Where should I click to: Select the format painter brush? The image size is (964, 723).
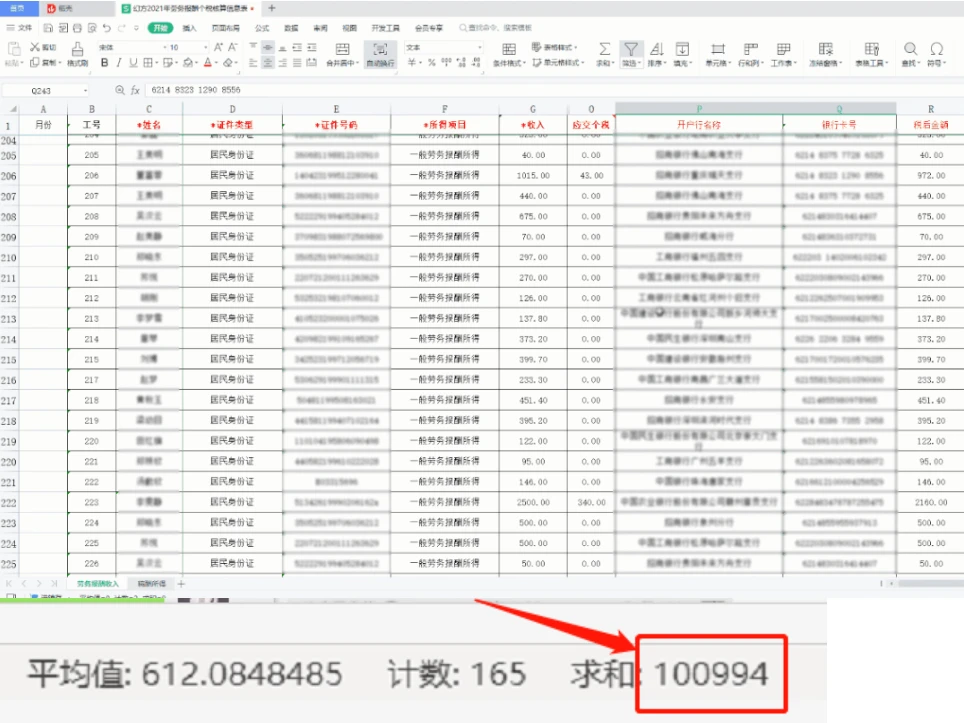[77, 53]
